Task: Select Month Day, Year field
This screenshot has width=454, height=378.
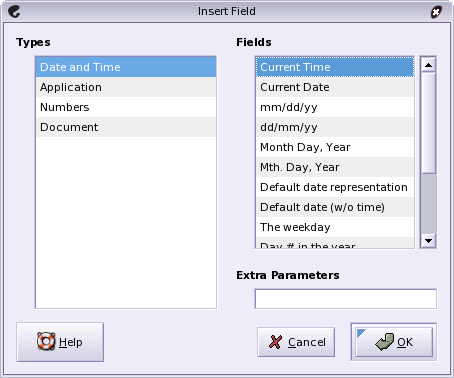Action: [x=335, y=147]
